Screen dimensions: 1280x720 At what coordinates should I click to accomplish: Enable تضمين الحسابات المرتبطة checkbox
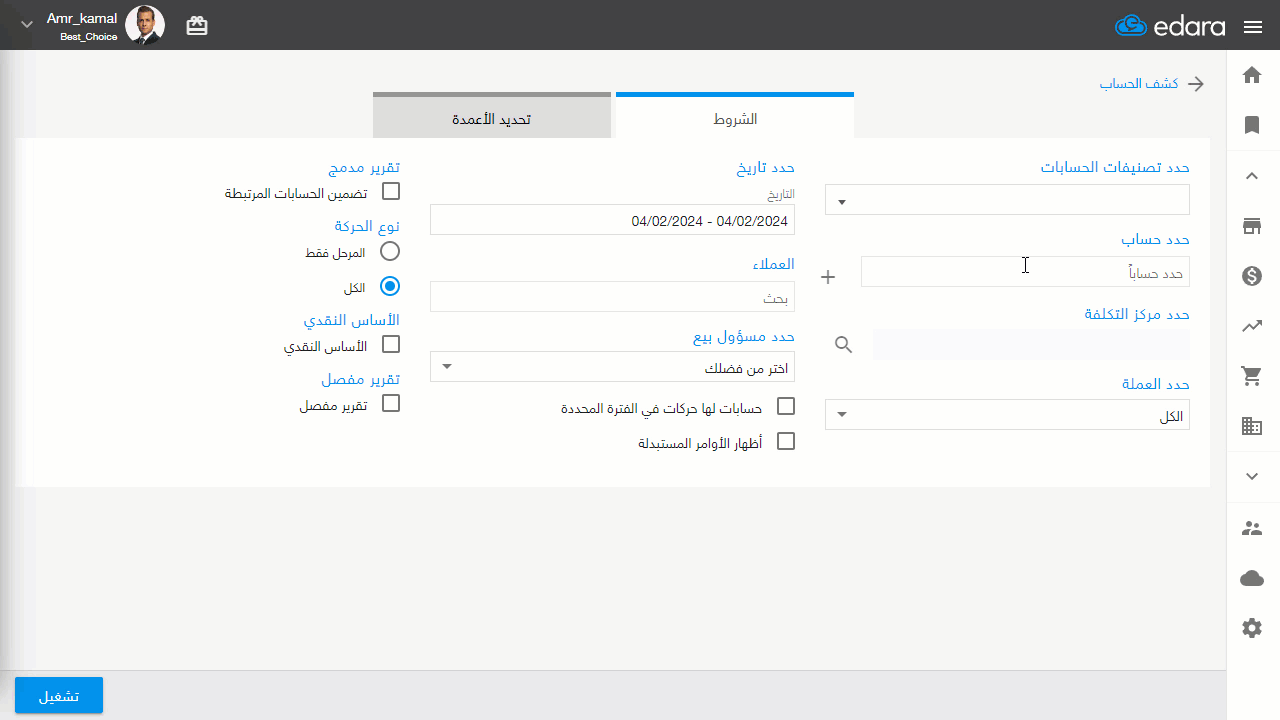pos(391,191)
